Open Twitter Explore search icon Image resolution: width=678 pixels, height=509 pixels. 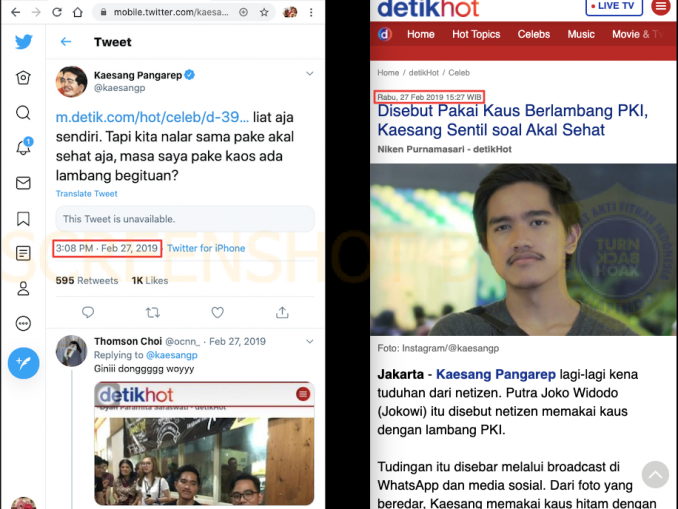[x=23, y=112]
